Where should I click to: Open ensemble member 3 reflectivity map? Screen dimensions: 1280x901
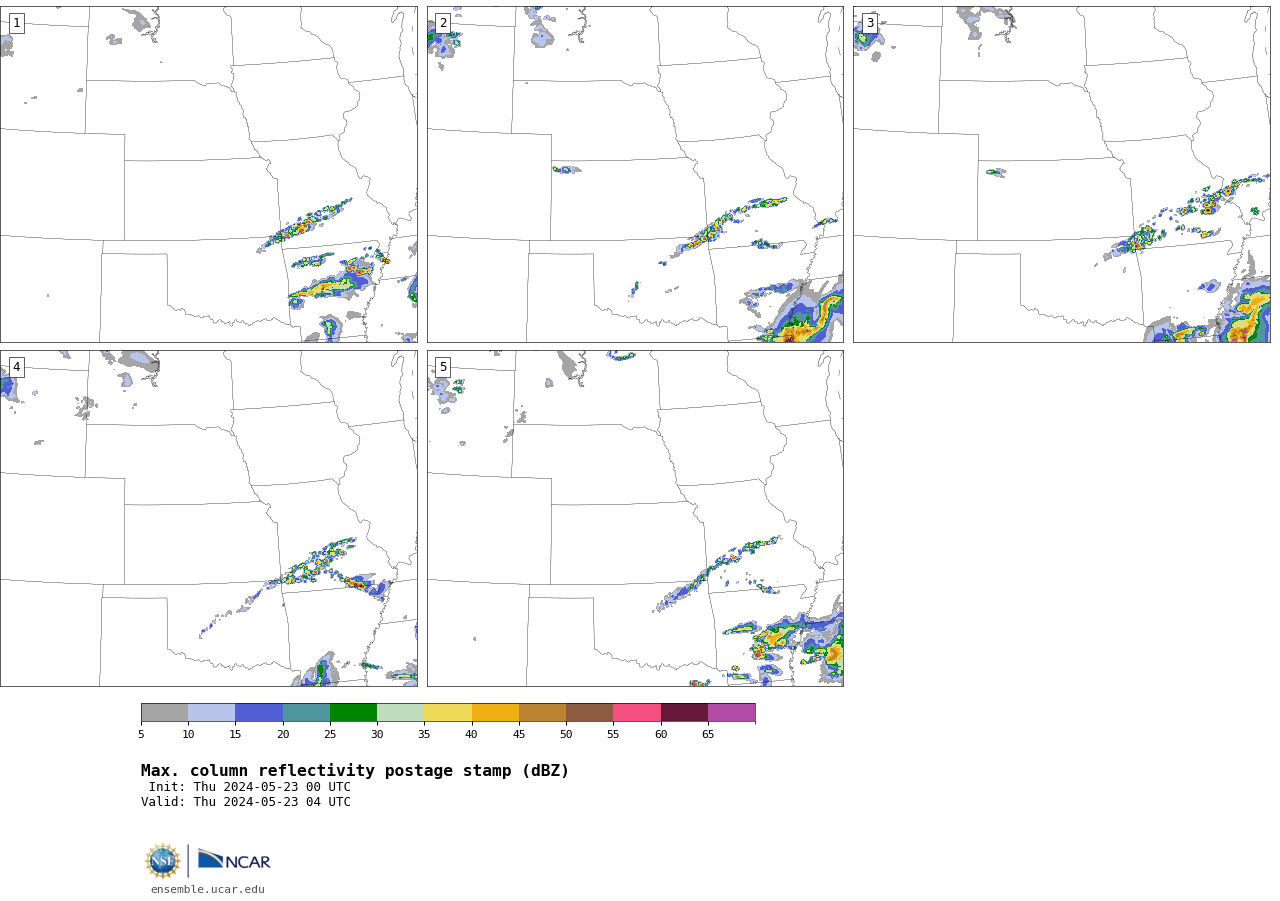point(1061,174)
